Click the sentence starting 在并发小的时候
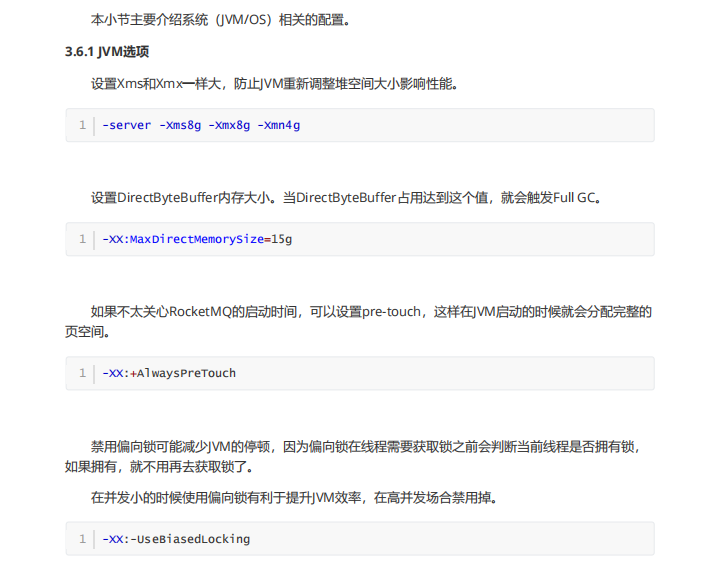Image resolution: width=709 pixels, height=579 pixels. [294, 498]
